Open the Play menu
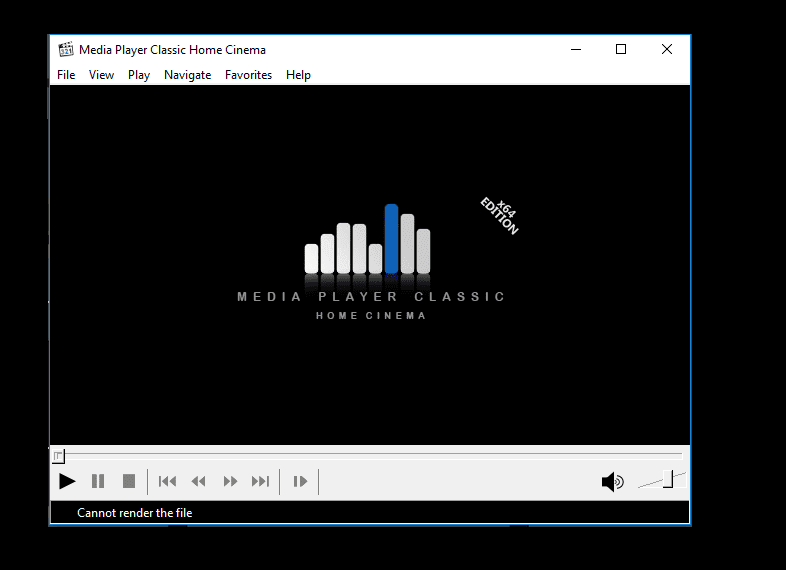The width and height of the screenshot is (786, 570). [x=139, y=75]
